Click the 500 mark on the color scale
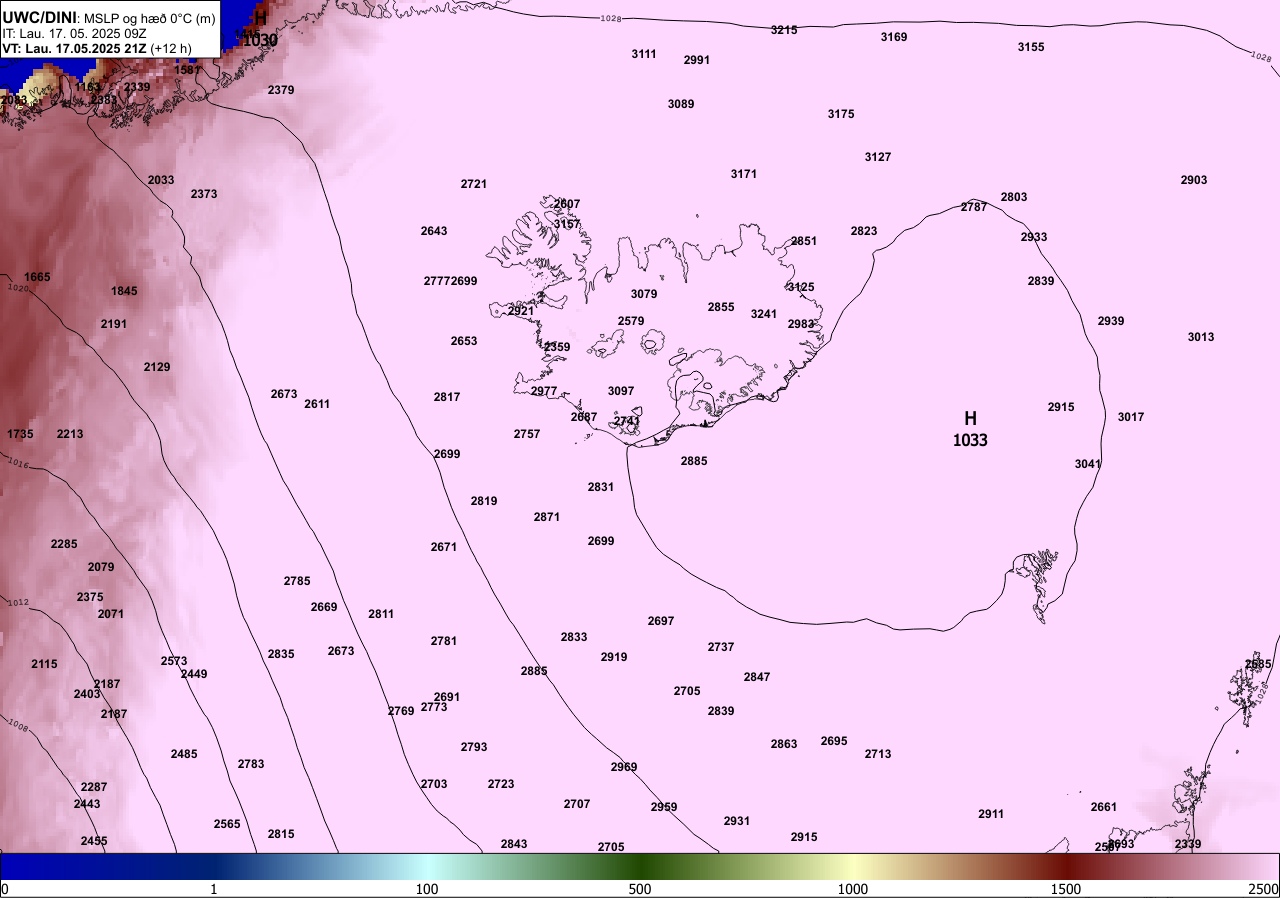The height and width of the screenshot is (898, 1280). pos(640,889)
